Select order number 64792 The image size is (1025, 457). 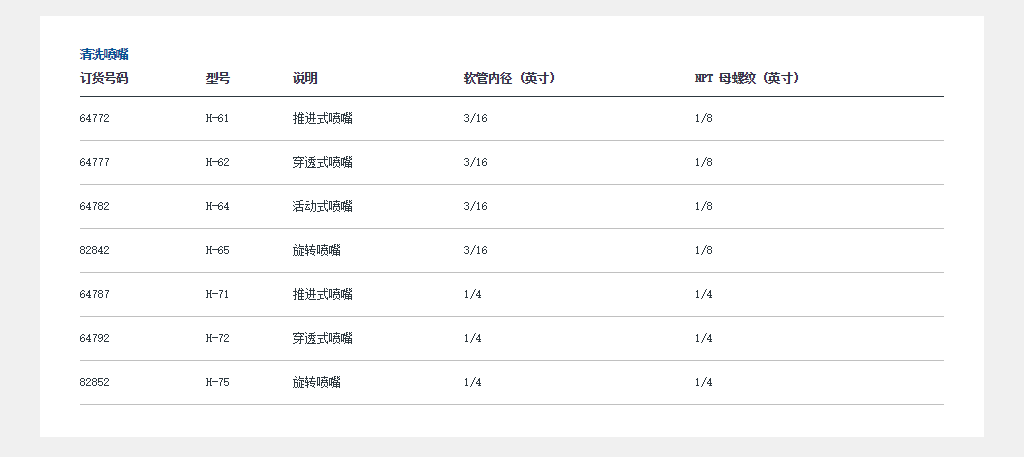click(x=95, y=339)
